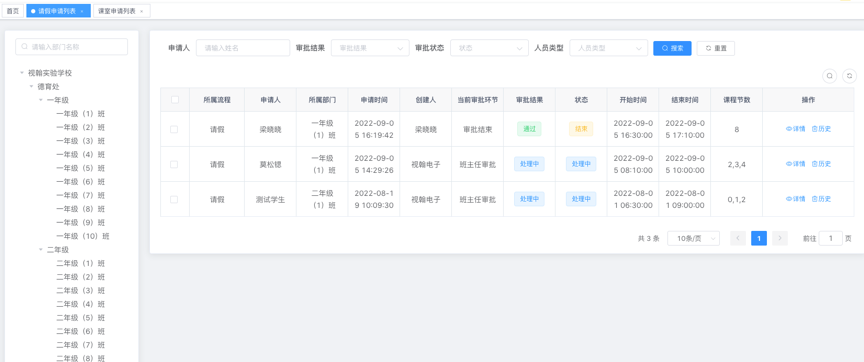This screenshot has height=362, width=864.
Task: Click the round search icon above table
Action: coord(829,76)
